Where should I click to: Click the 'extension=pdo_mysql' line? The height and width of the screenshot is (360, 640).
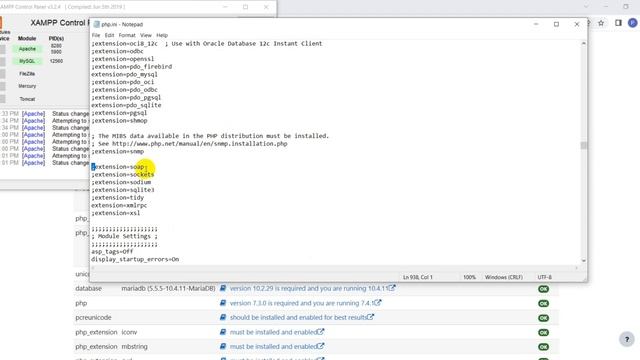click(x=124, y=74)
